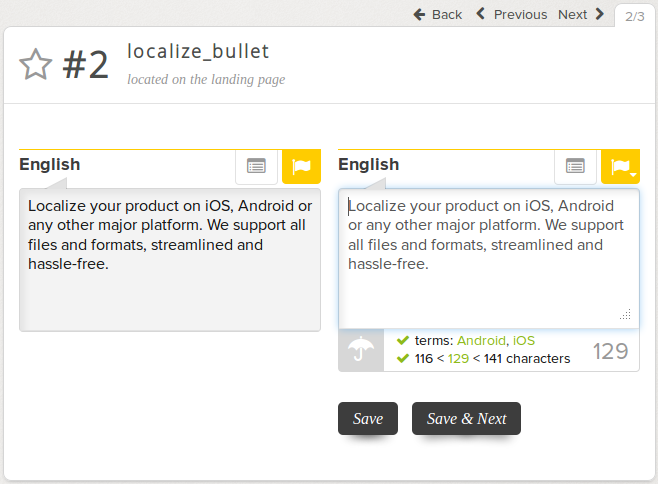
Task: Click the Save & Next button
Action: coord(466,419)
